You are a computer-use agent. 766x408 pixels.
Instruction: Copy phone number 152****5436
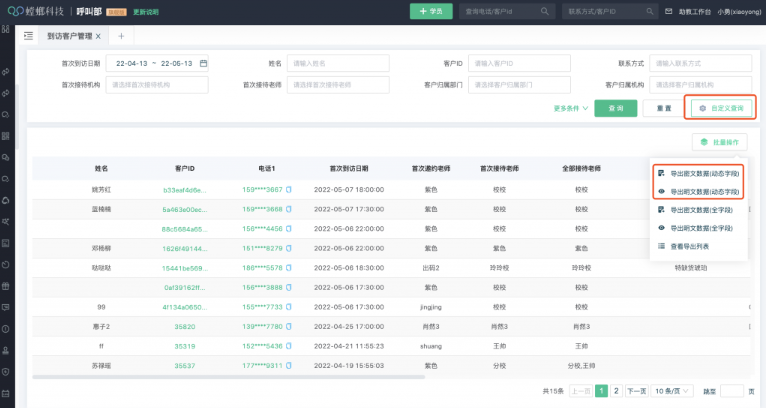pyautogui.click(x=289, y=346)
